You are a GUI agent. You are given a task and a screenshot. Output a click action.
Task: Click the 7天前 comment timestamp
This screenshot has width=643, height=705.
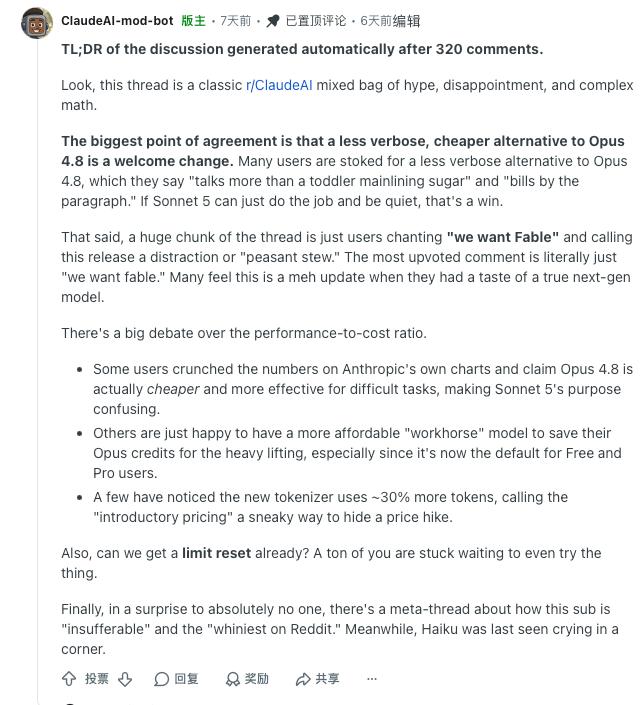tap(235, 21)
